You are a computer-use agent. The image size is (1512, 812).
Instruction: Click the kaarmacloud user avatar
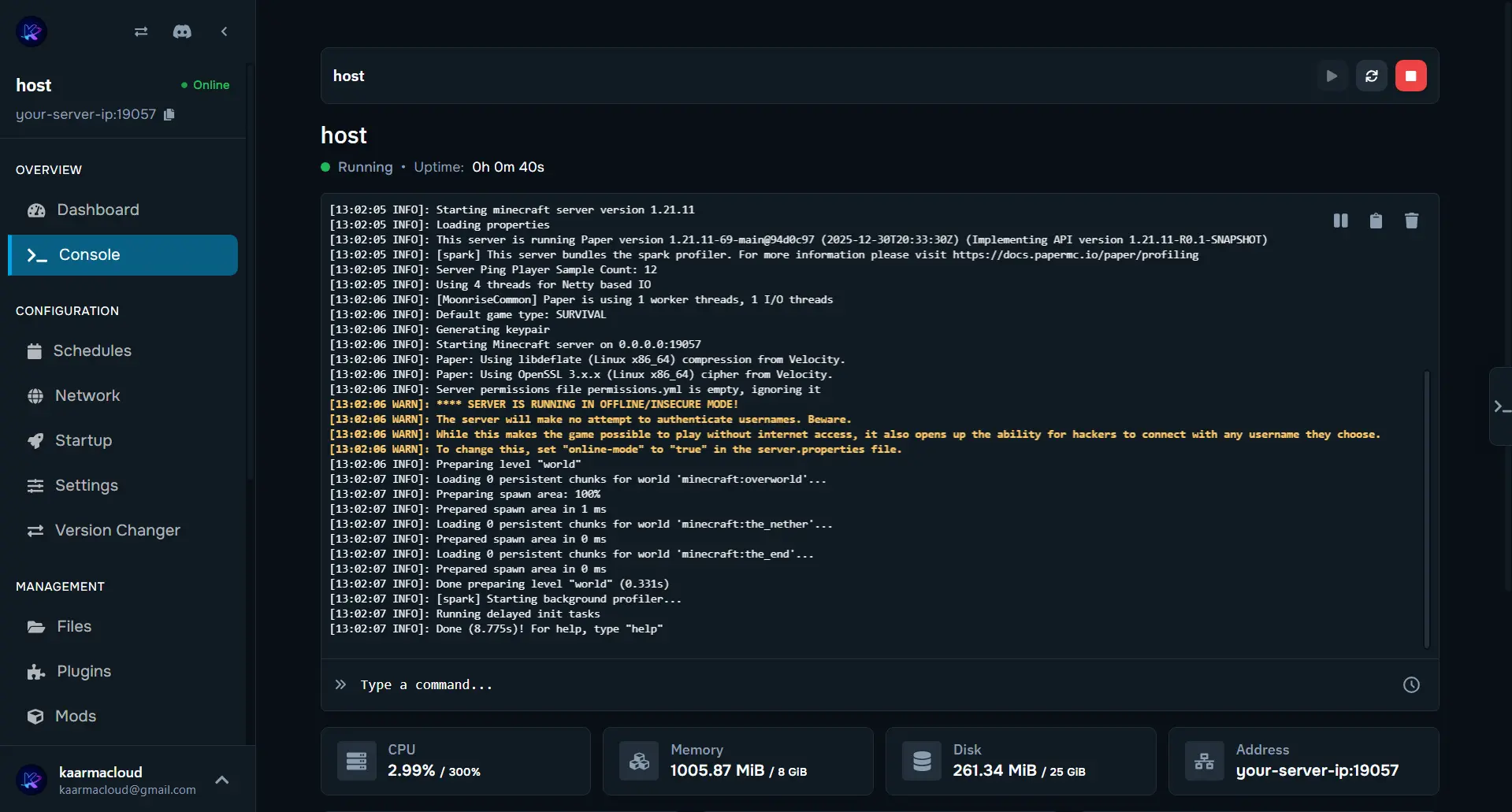(x=32, y=780)
